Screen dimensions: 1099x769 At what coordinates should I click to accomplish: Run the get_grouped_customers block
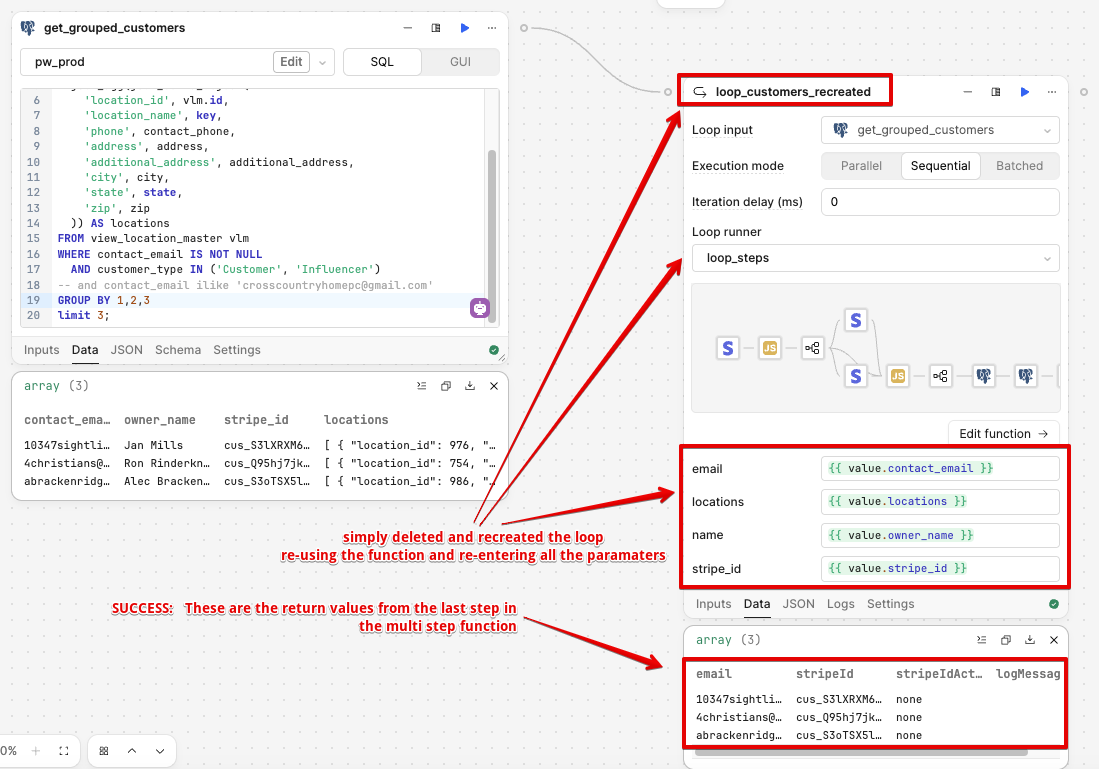point(465,28)
